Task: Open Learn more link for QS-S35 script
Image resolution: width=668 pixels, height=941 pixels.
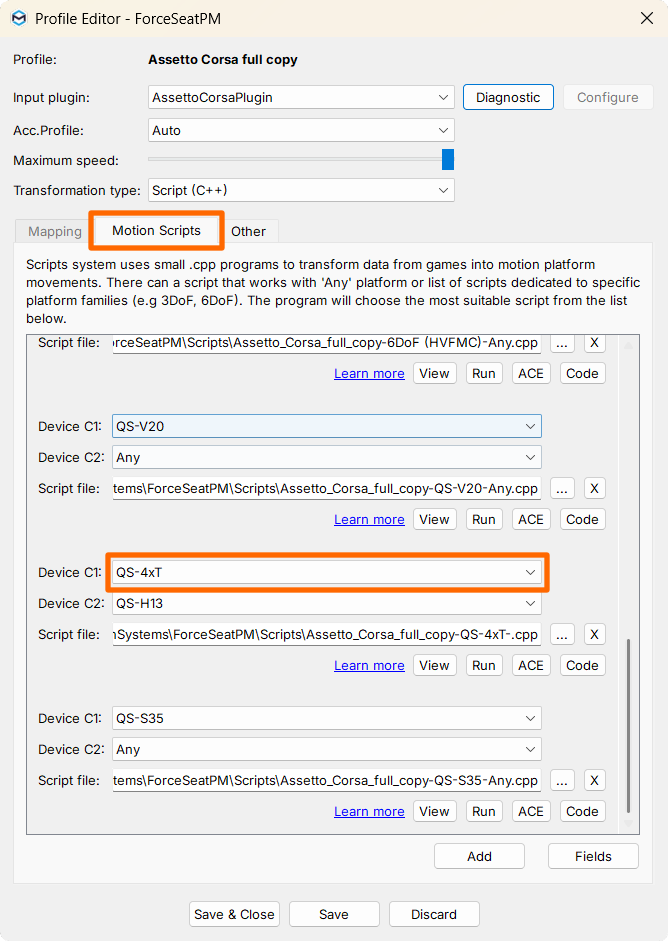Action: [x=369, y=811]
